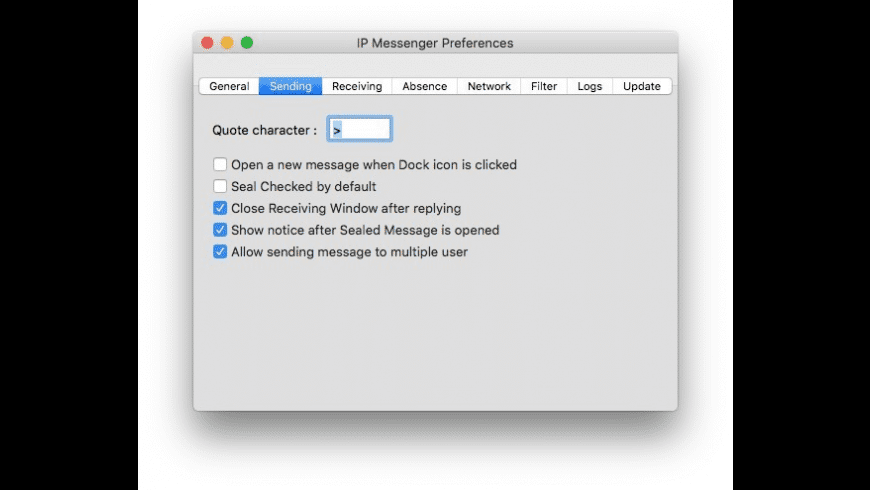Open the Network preferences tab
This screenshot has width=870, height=490.
489,86
